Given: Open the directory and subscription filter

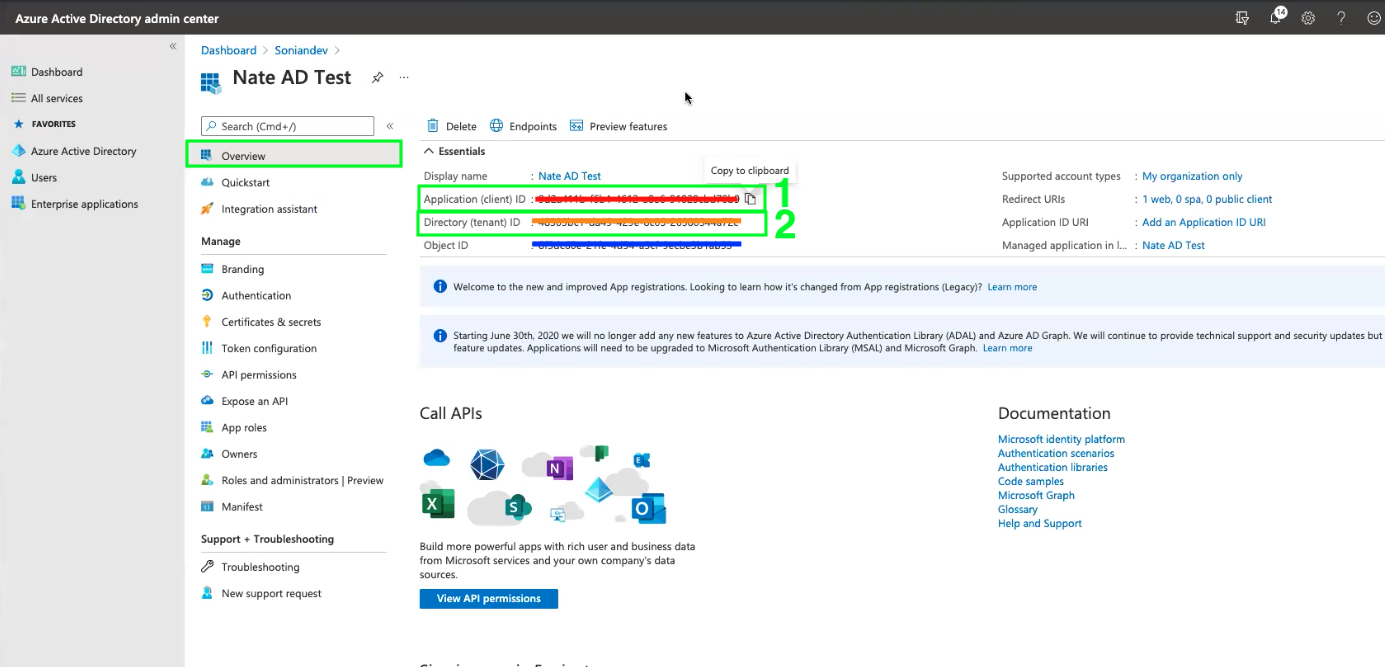Looking at the screenshot, I should pos(1242,18).
